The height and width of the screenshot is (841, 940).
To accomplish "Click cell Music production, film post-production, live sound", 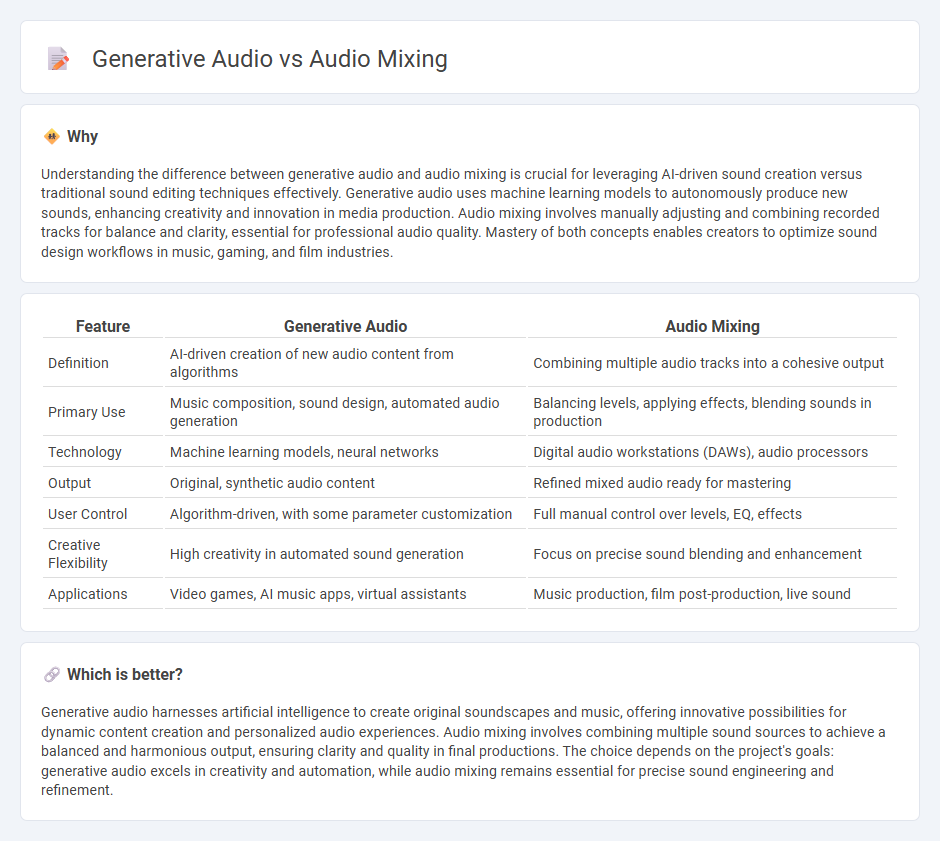I will (712, 594).
